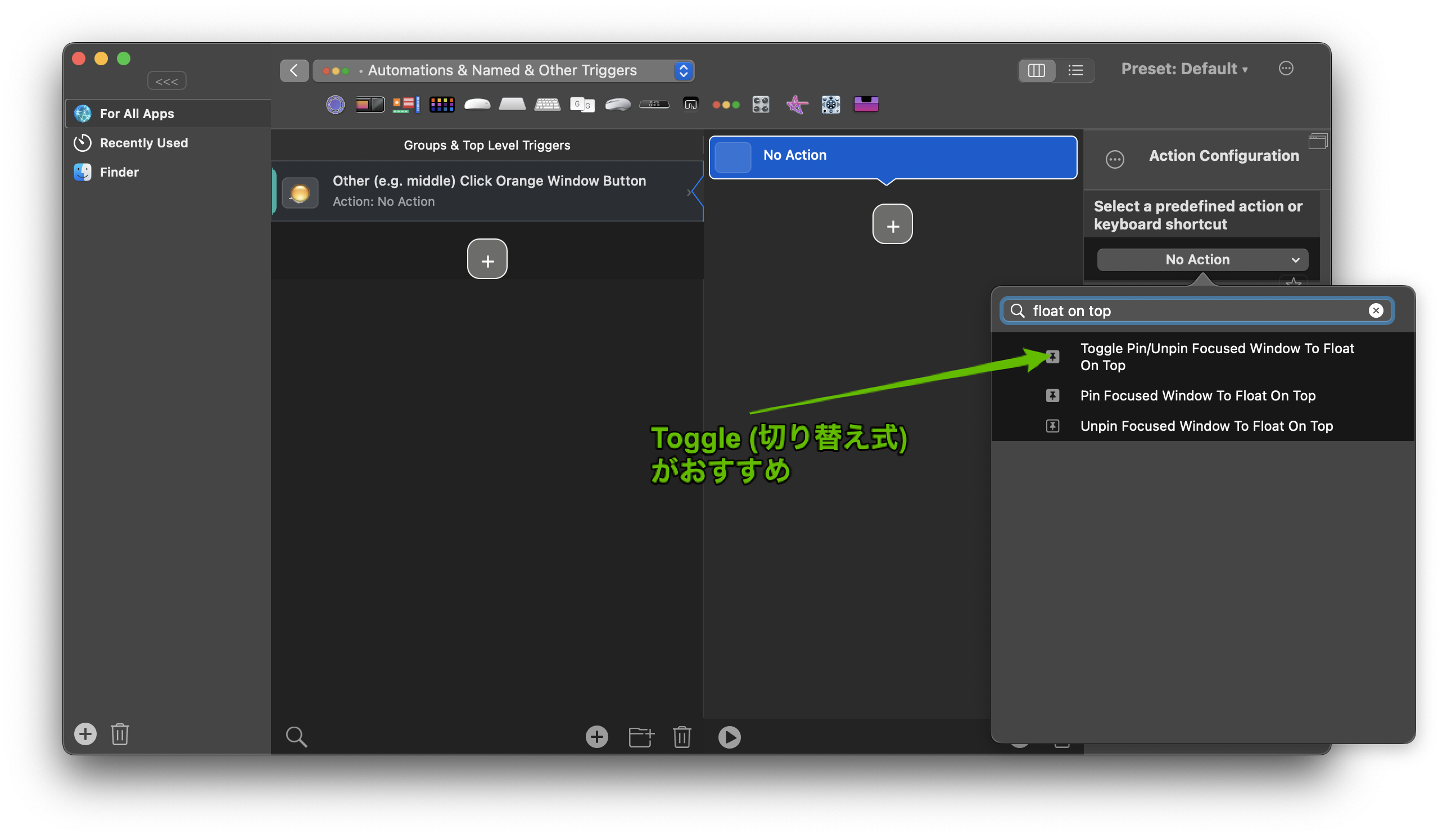Select the Stream Deck grid icon
Image resolution: width=1456 pixels, height=838 pixels.
point(442,104)
